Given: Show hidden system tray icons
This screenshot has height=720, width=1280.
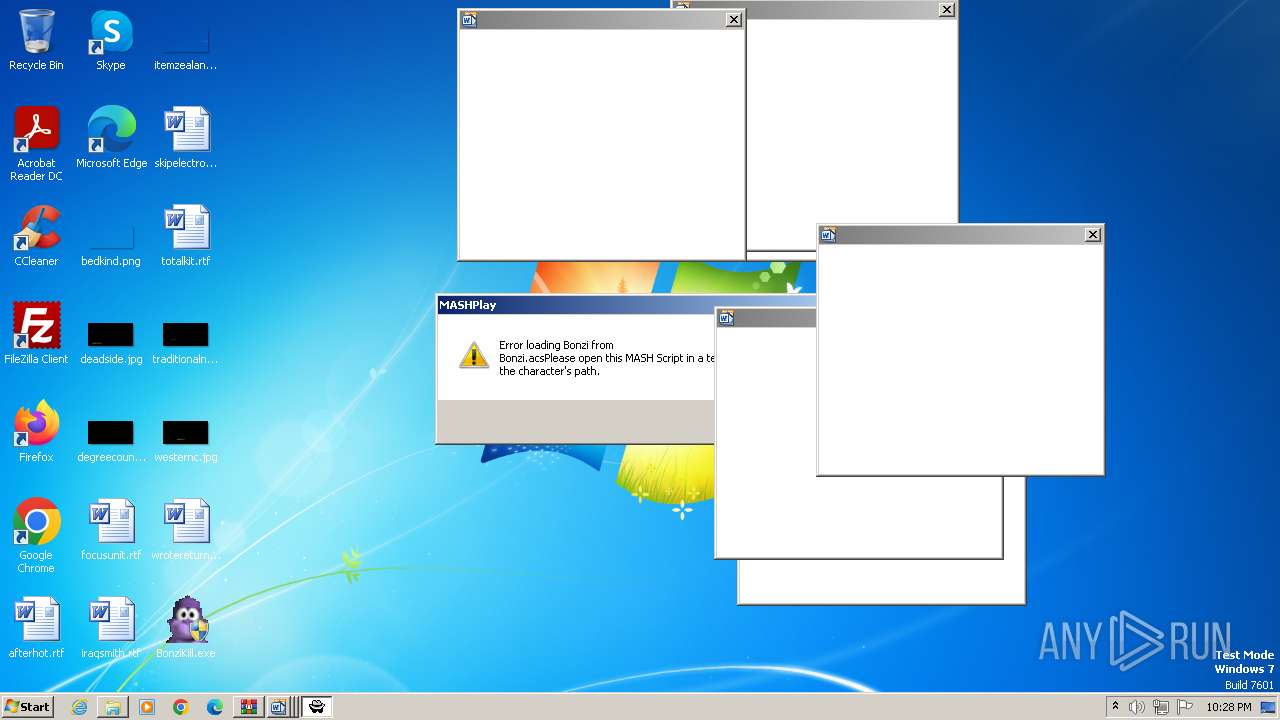Looking at the screenshot, I should (x=1115, y=707).
